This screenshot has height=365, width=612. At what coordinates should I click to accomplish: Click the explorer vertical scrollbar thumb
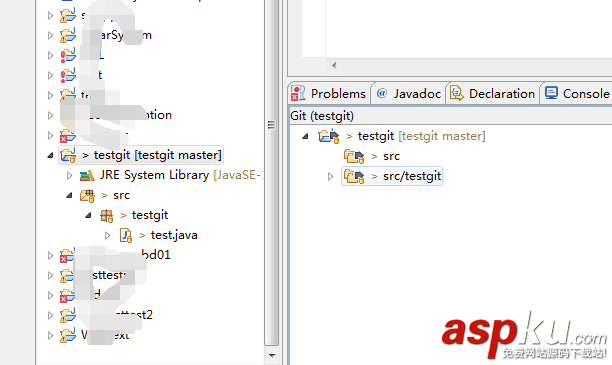[271, 172]
